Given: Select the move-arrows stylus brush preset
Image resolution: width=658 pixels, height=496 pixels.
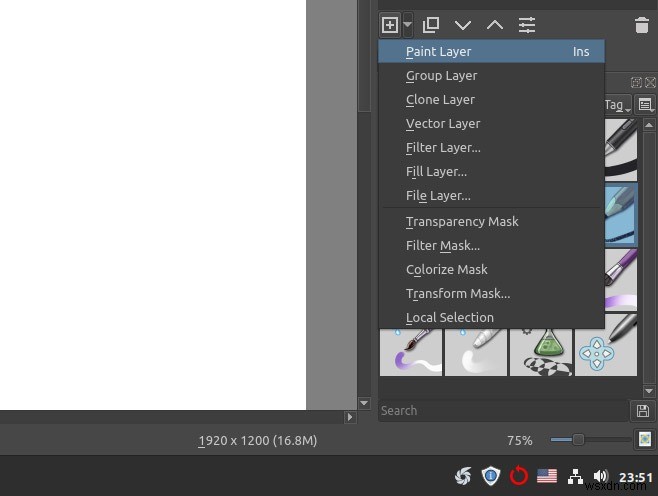Looking at the screenshot, I should [606, 345].
